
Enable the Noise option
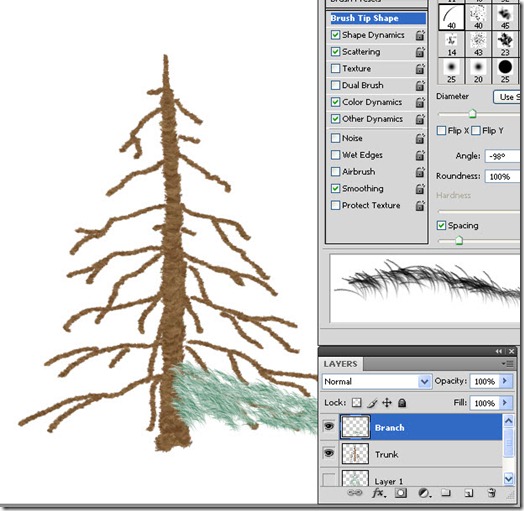tap(335, 138)
